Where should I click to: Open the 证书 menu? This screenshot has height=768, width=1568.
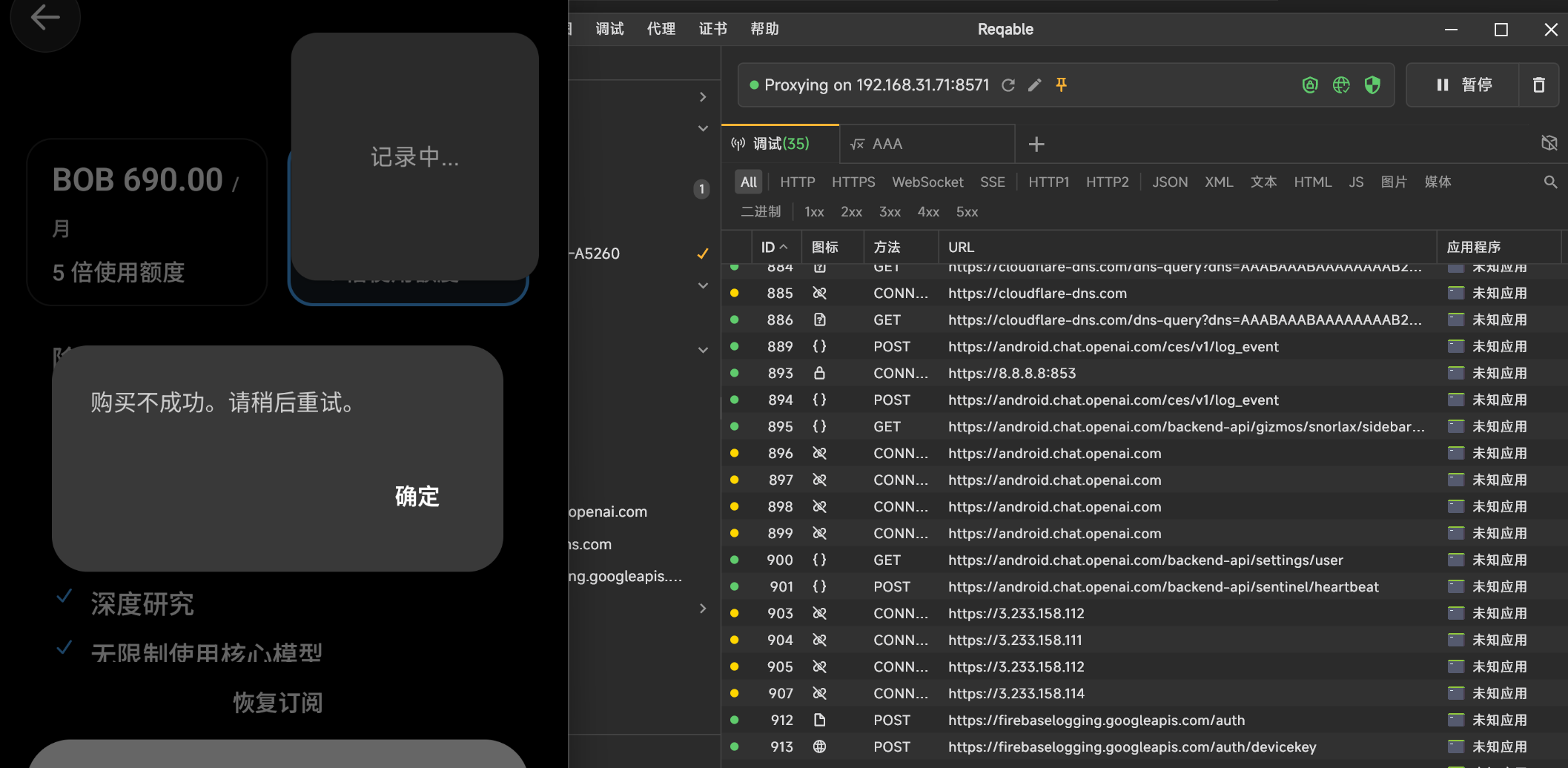click(713, 29)
